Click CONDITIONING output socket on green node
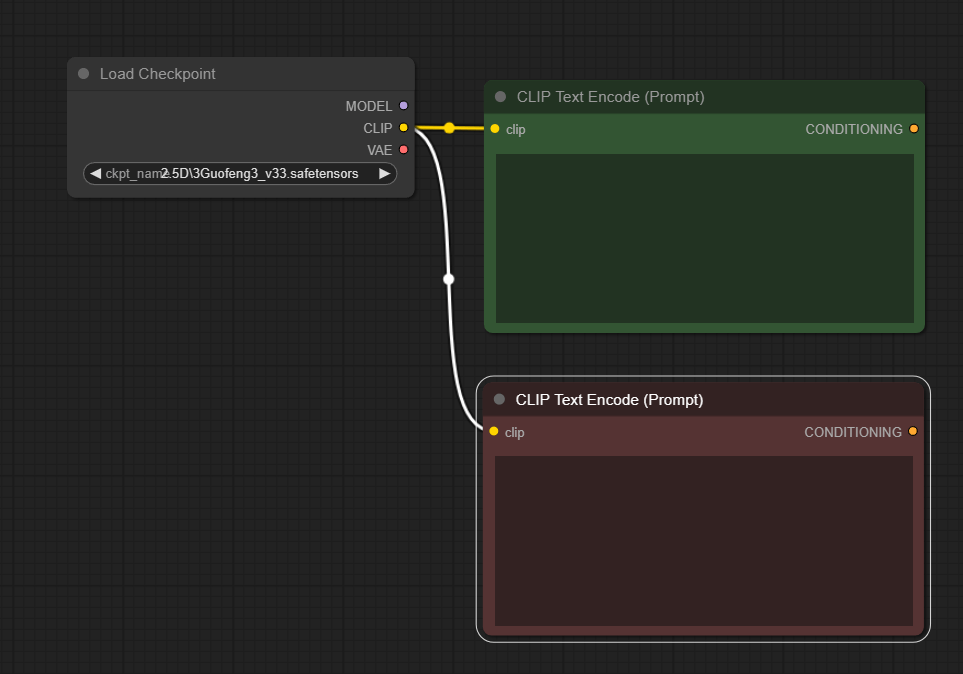 tap(914, 129)
